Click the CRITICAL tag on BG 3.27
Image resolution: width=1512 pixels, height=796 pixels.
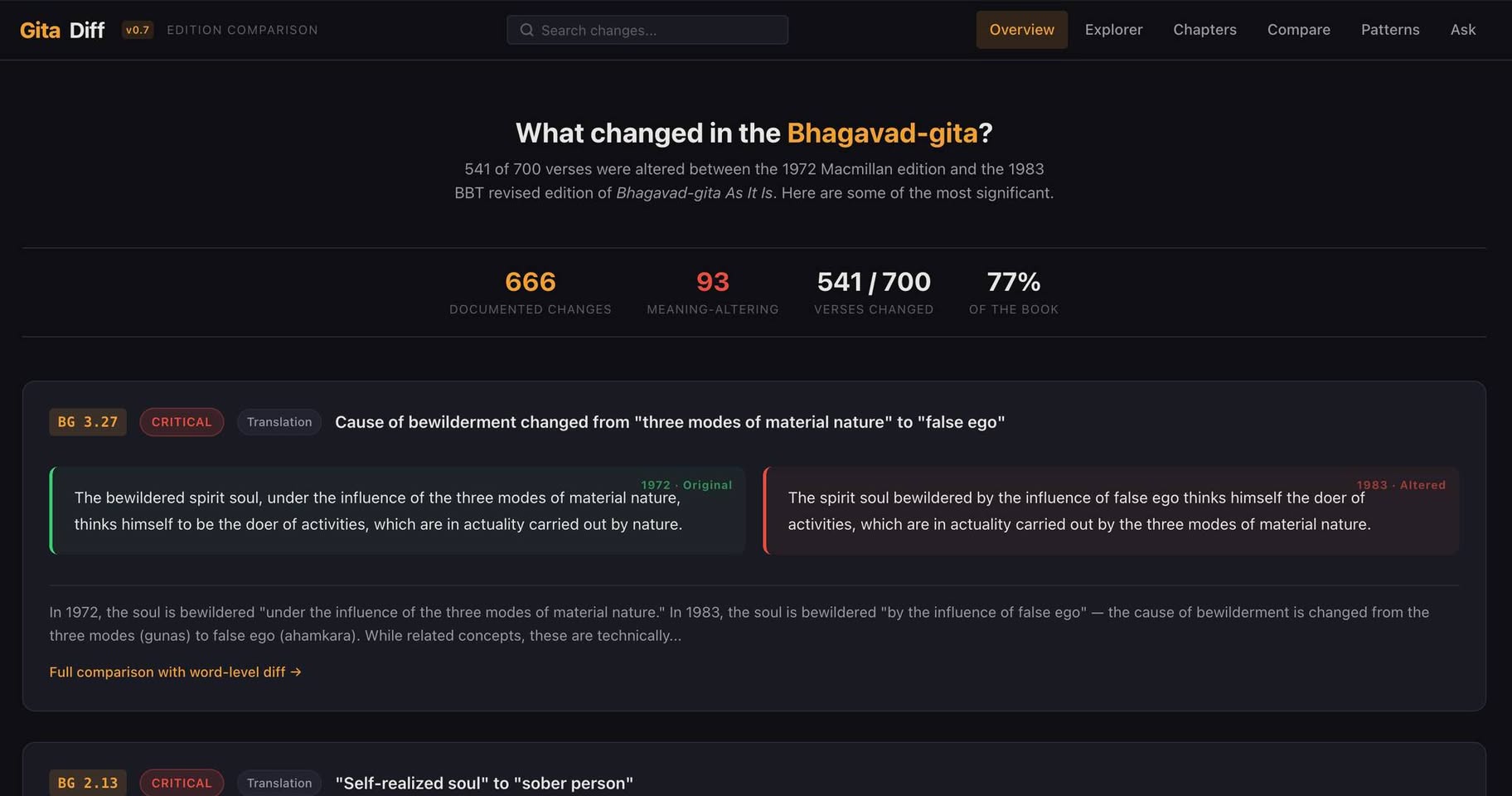[182, 422]
